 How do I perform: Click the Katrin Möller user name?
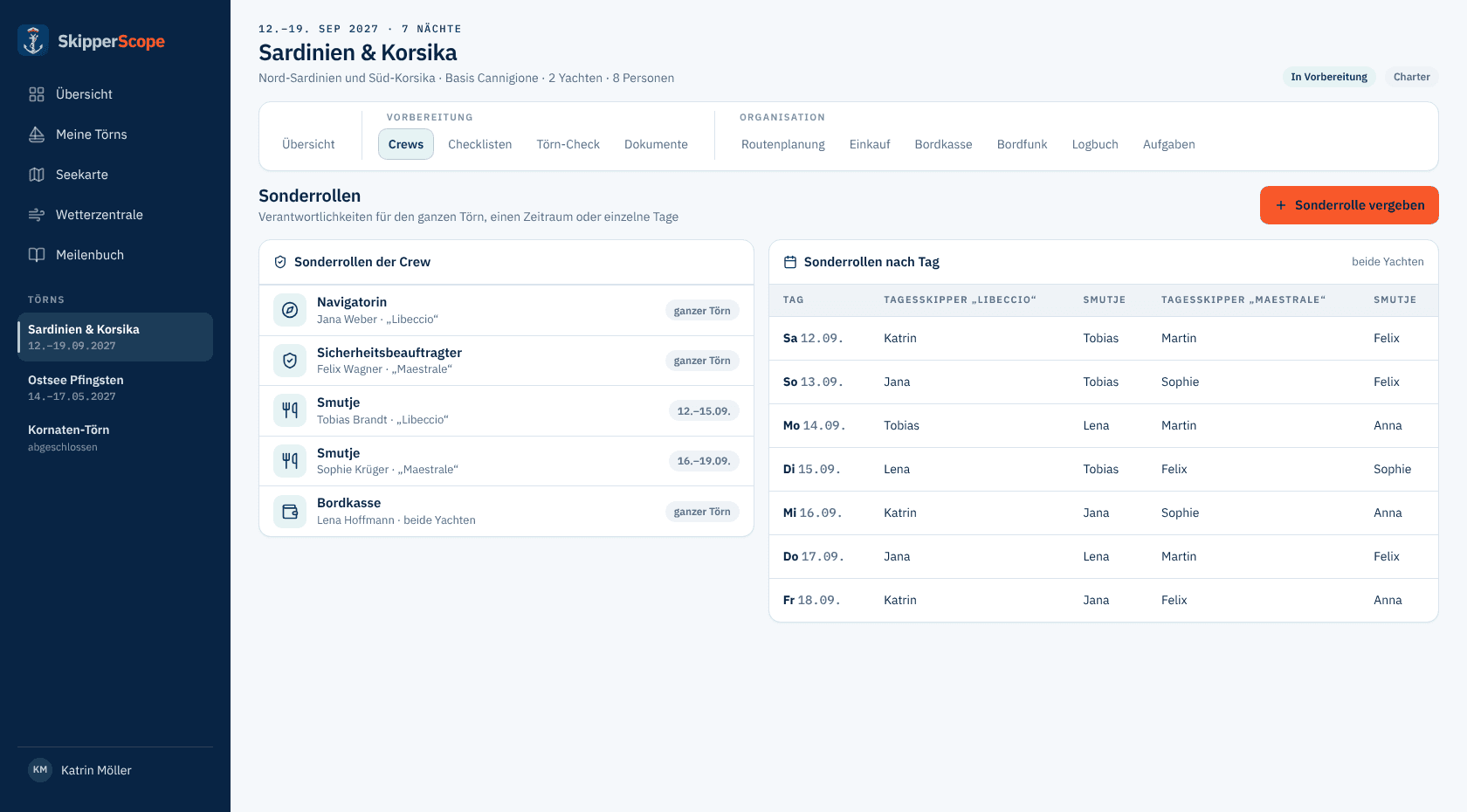tap(96, 770)
